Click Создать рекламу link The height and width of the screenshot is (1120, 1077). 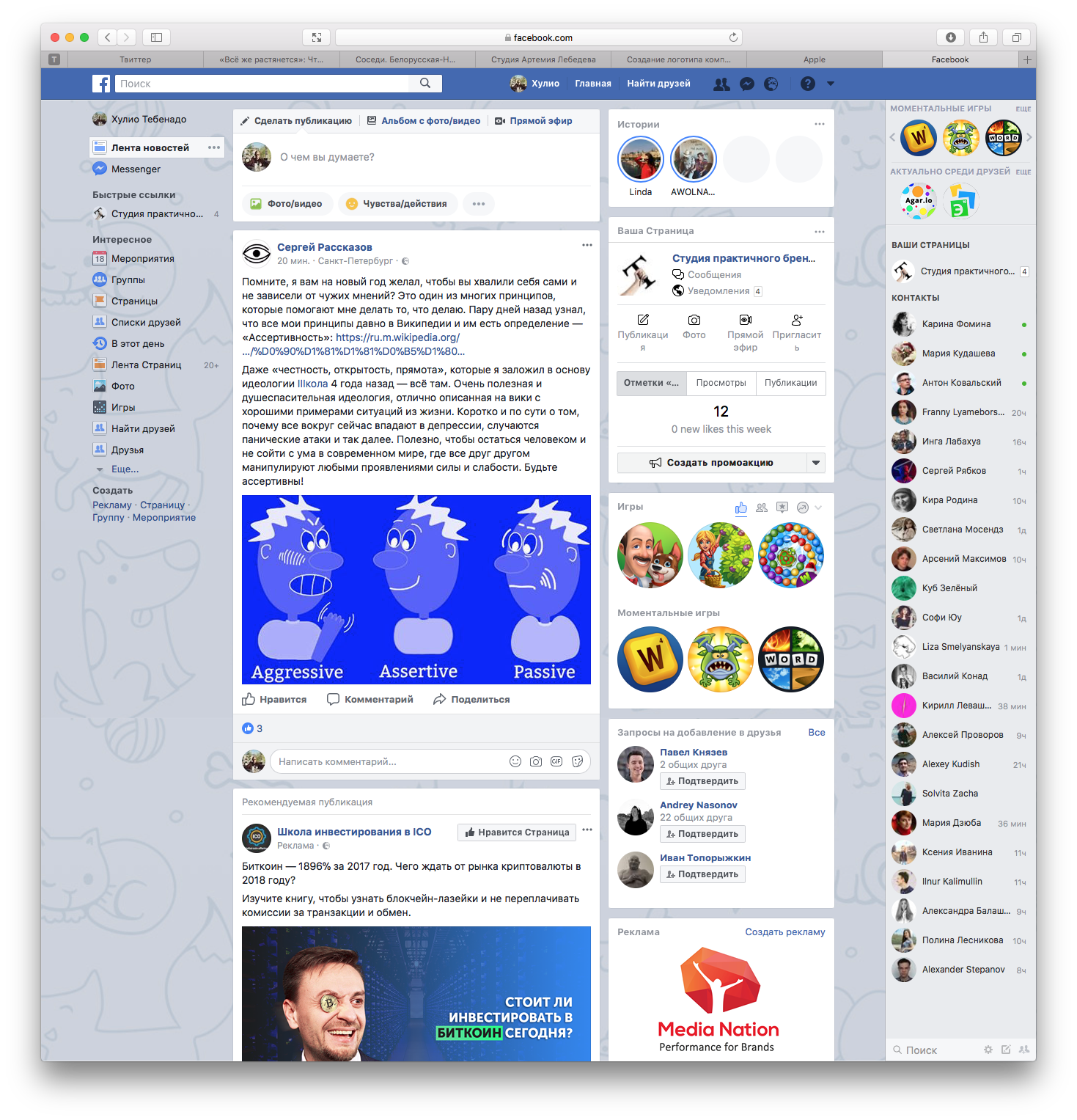click(x=785, y=931)
